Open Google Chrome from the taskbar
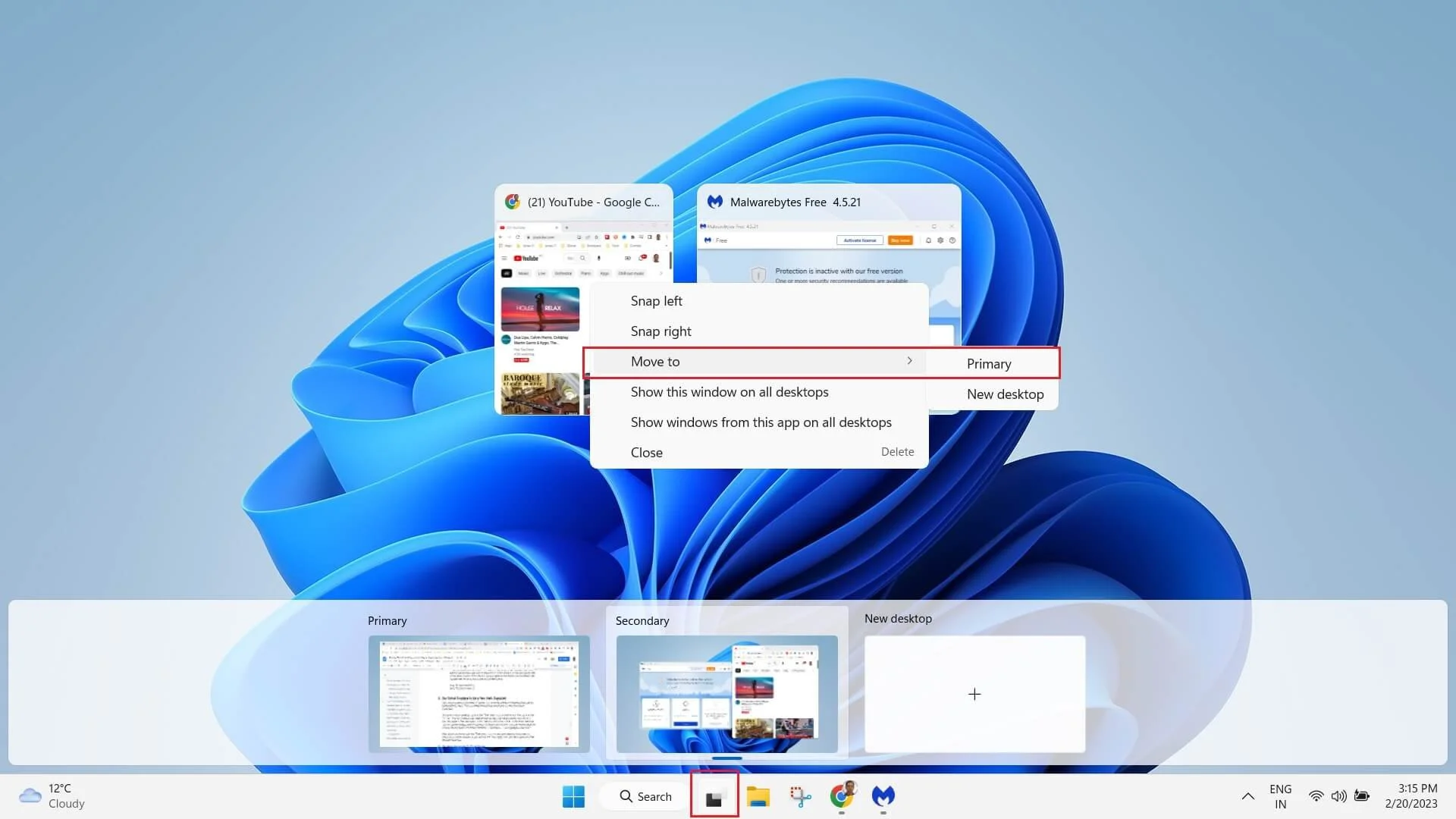The width and height of the screenshot is (1456, 819). [x=842, y=796]
